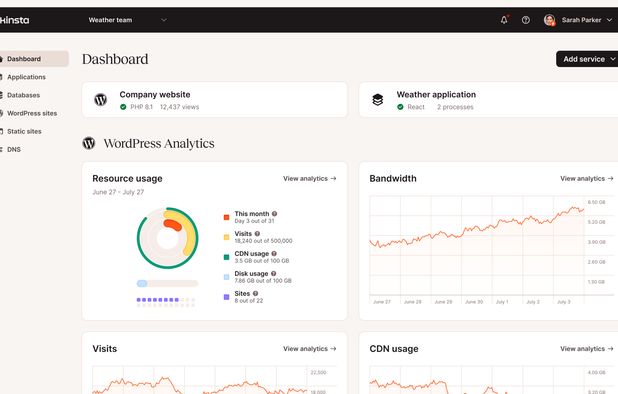
Task: Click the info icon next to Visits legend
Action: 257,233
